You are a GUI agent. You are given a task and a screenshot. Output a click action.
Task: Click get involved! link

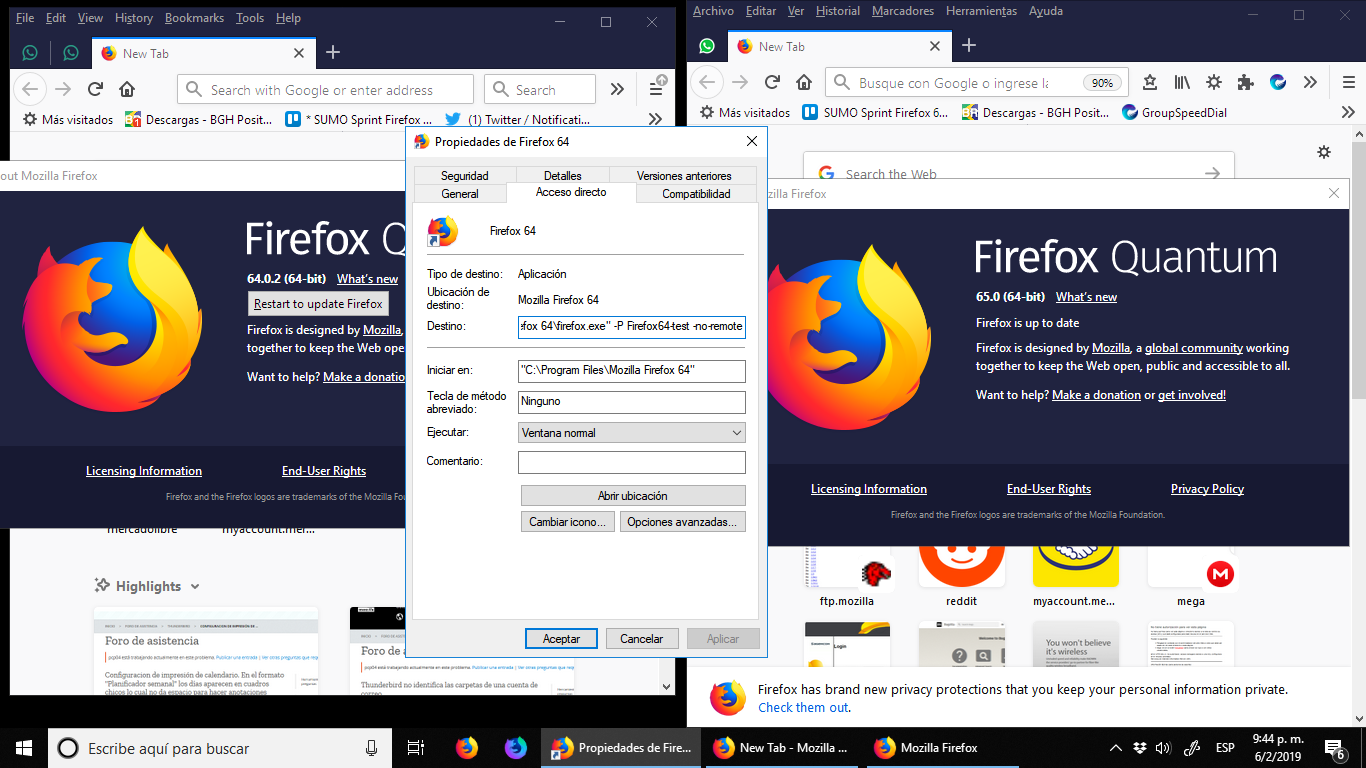click(x=1192, y=395)
